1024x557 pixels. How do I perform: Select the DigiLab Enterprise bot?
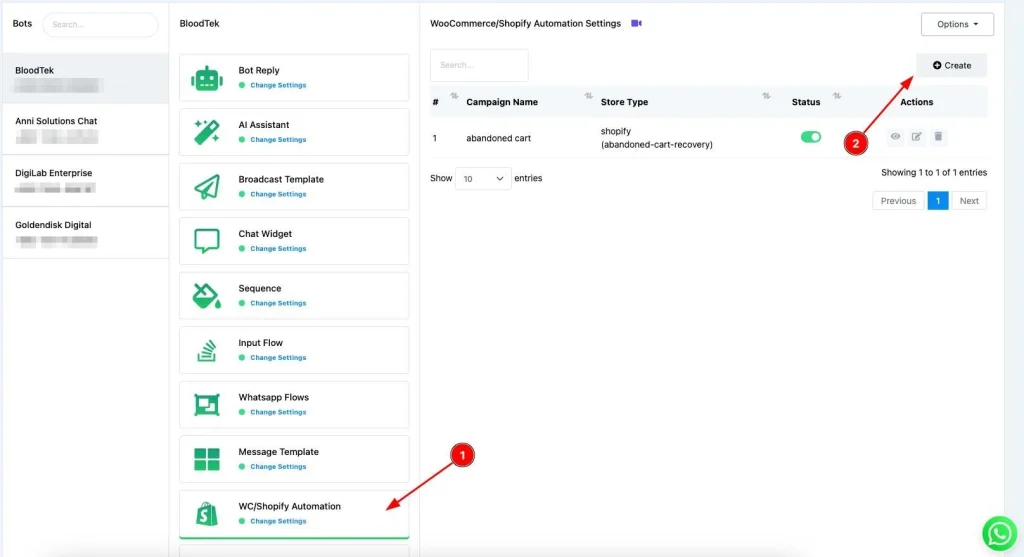[x=86, y=181]
